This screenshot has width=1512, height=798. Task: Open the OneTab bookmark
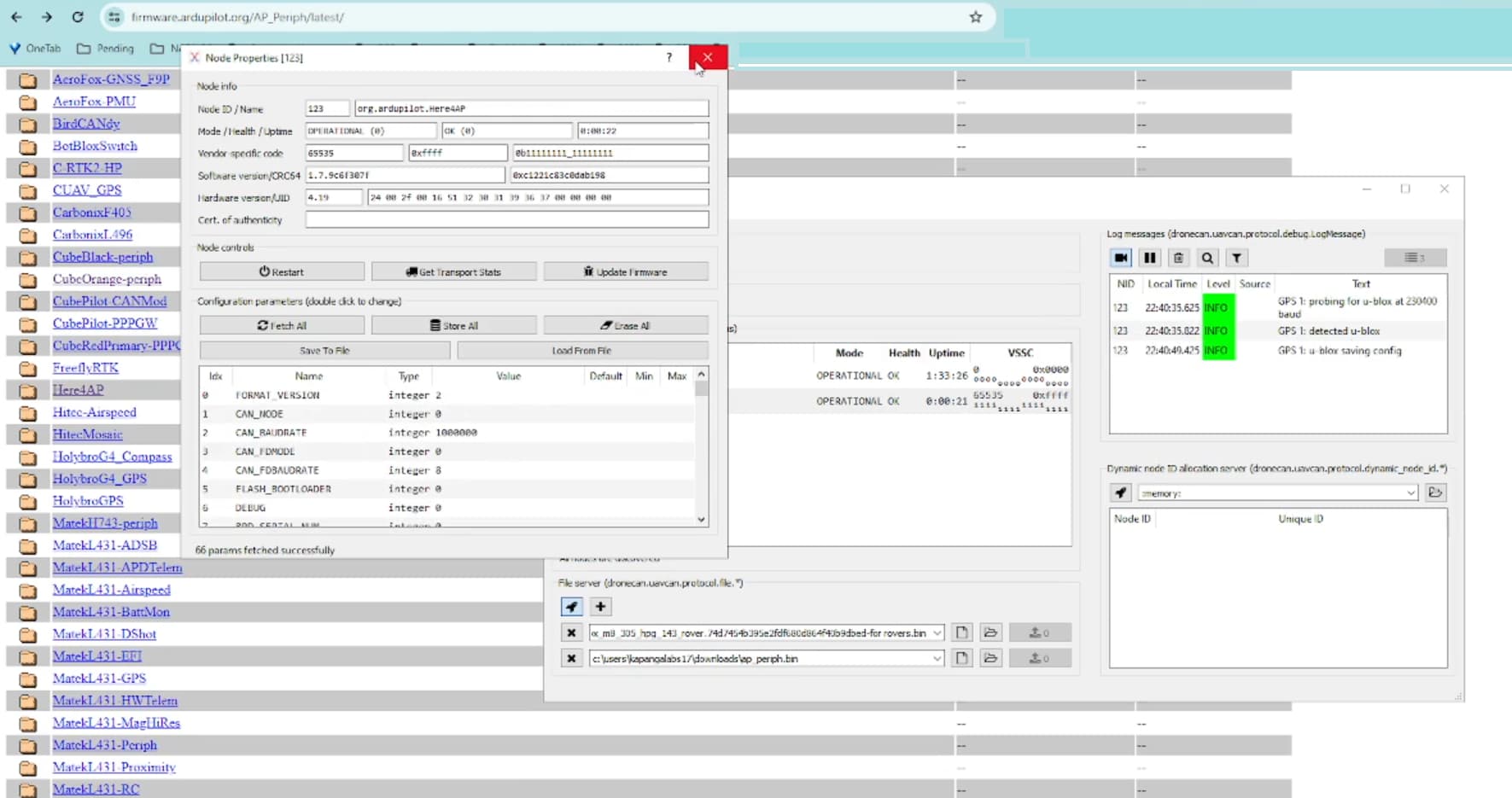[x=35, y=49]
